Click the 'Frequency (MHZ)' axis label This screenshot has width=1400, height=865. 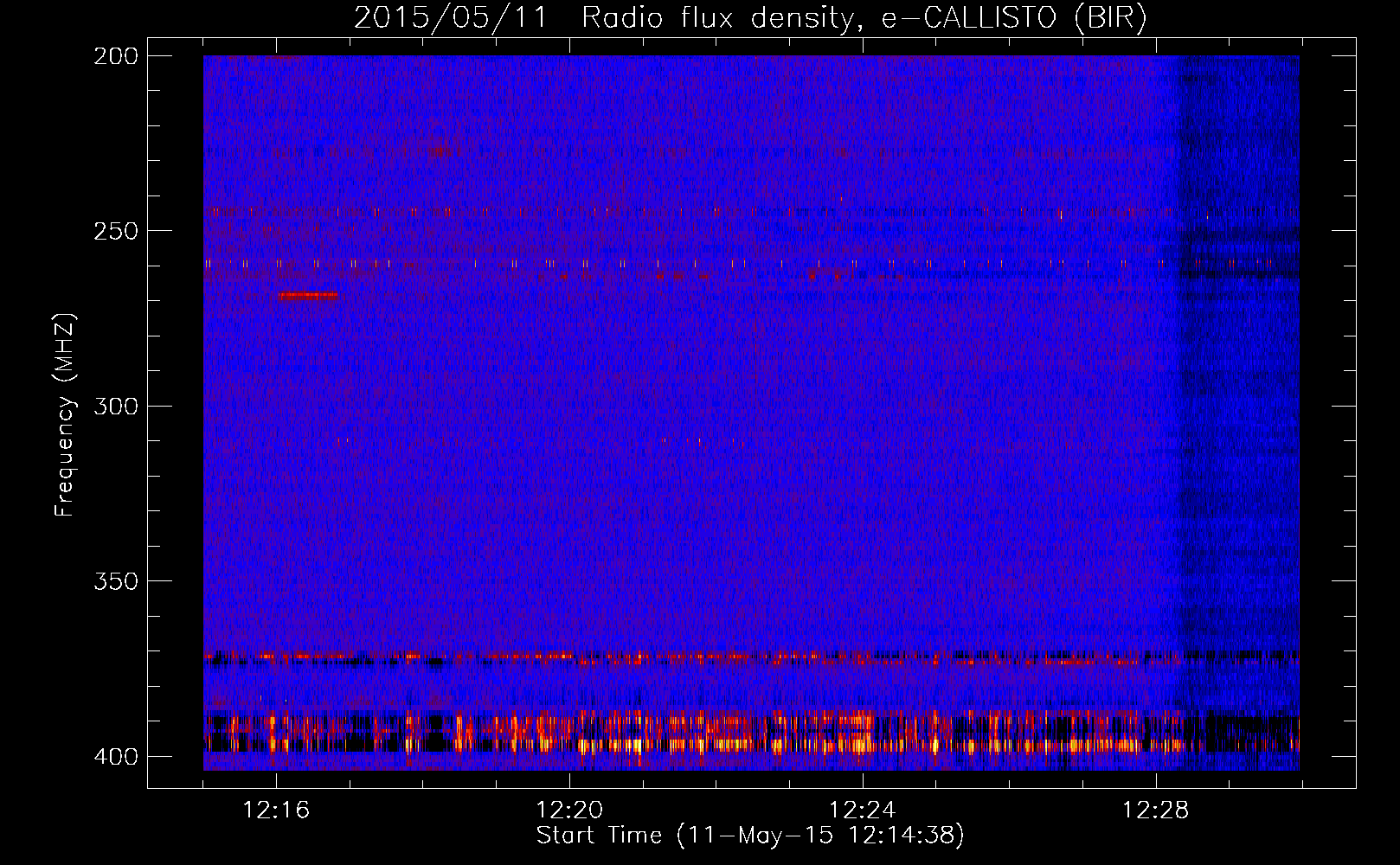click(x=65, y=415)
